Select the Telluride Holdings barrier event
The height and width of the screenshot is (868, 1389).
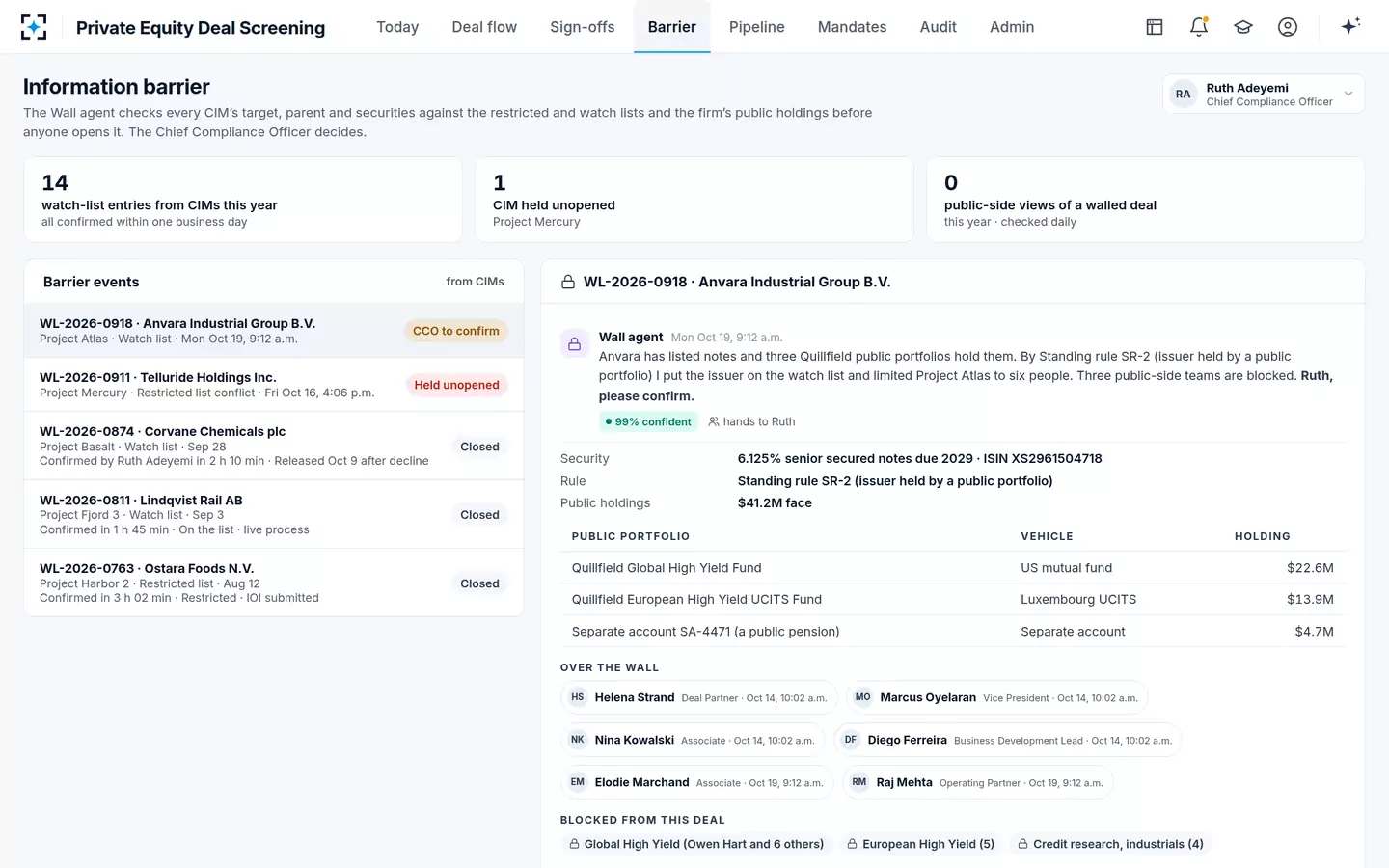[274, 385]
